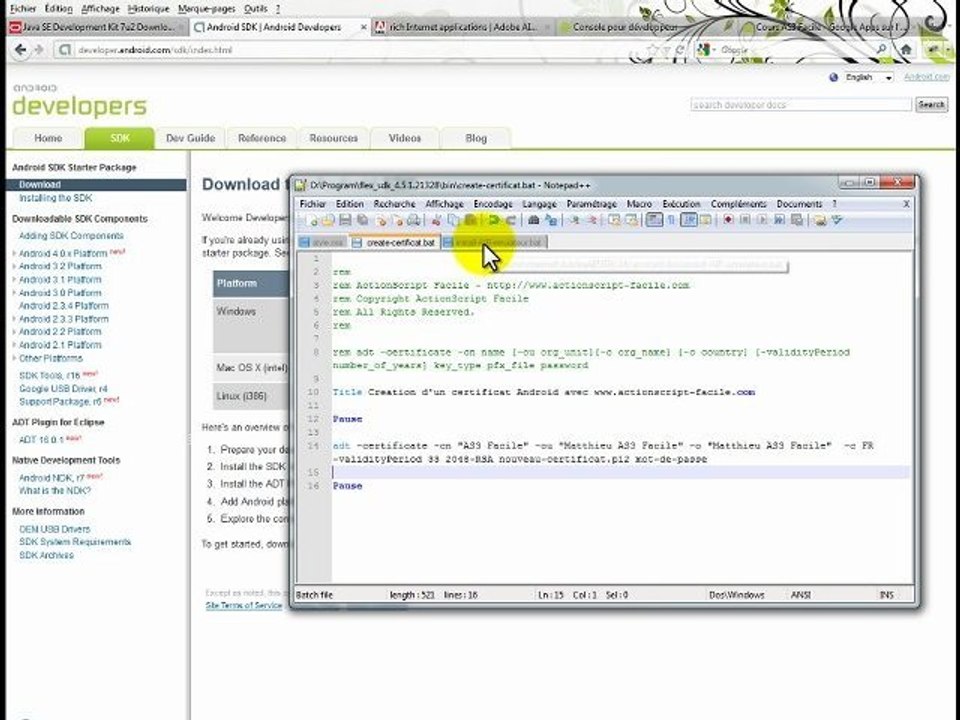Viewport: 960px width, 720px height.
Task: Click the Close document icon in the toolbar
Action: [x=382, y=220]
